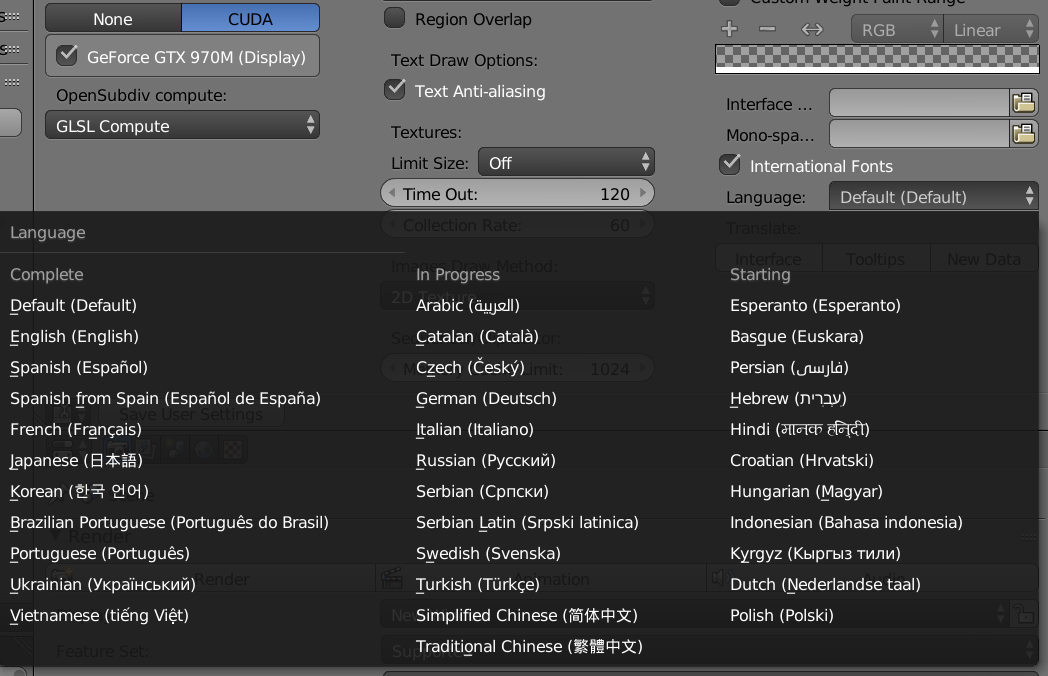Click the flip color ramp arrow icon

pyautogui.click(x=811, y=30)
